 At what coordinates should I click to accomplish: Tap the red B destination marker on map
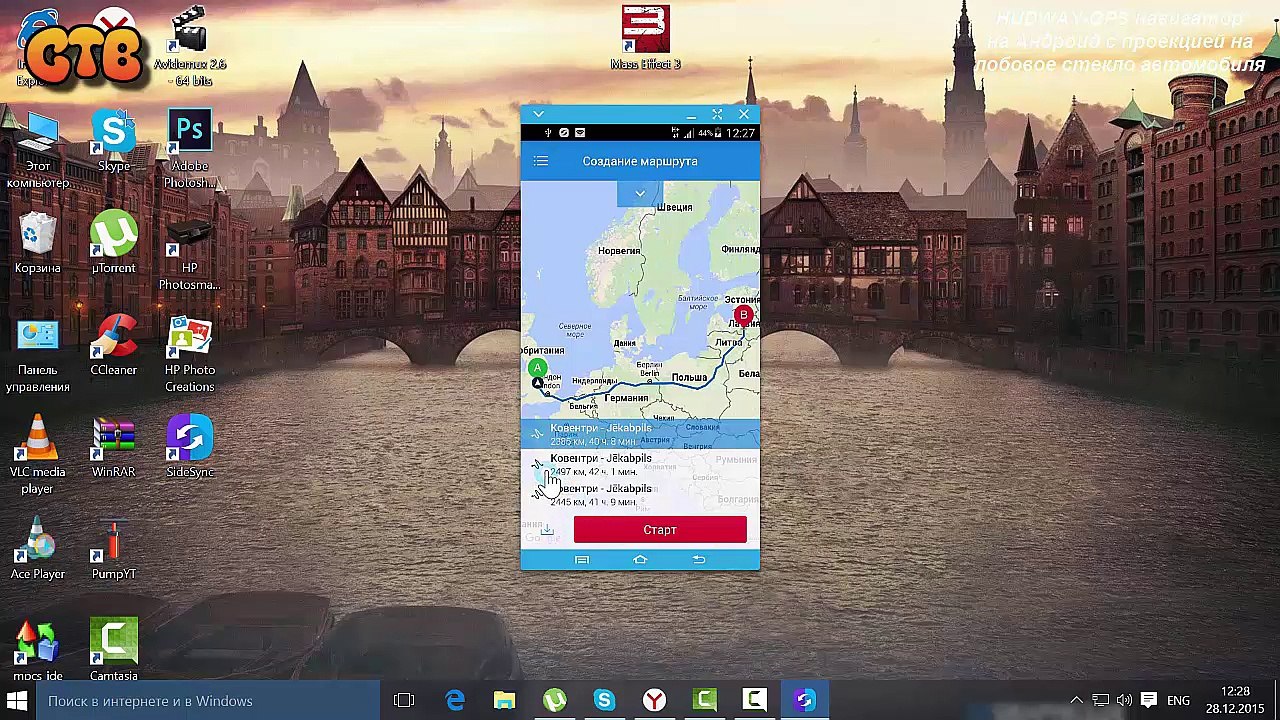(743, 316)
